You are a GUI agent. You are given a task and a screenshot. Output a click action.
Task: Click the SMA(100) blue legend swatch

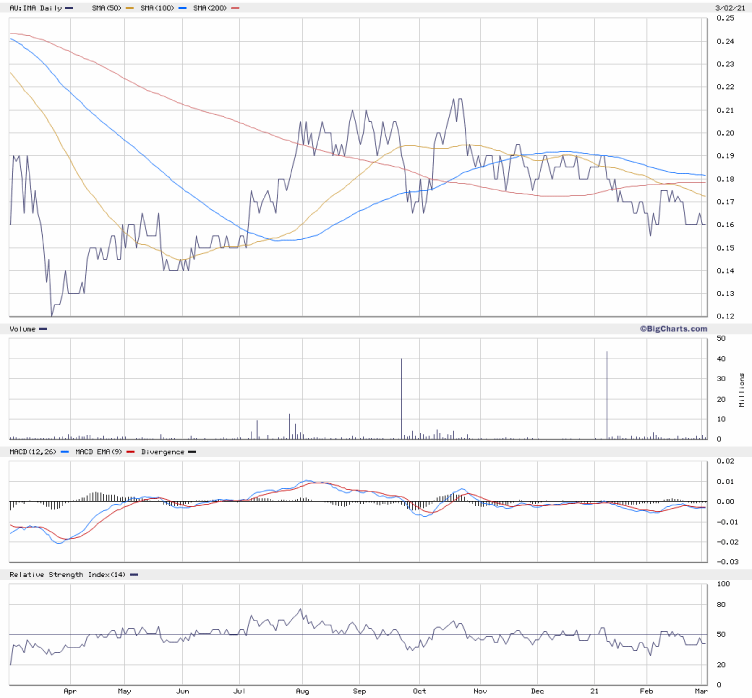[180, 8]
